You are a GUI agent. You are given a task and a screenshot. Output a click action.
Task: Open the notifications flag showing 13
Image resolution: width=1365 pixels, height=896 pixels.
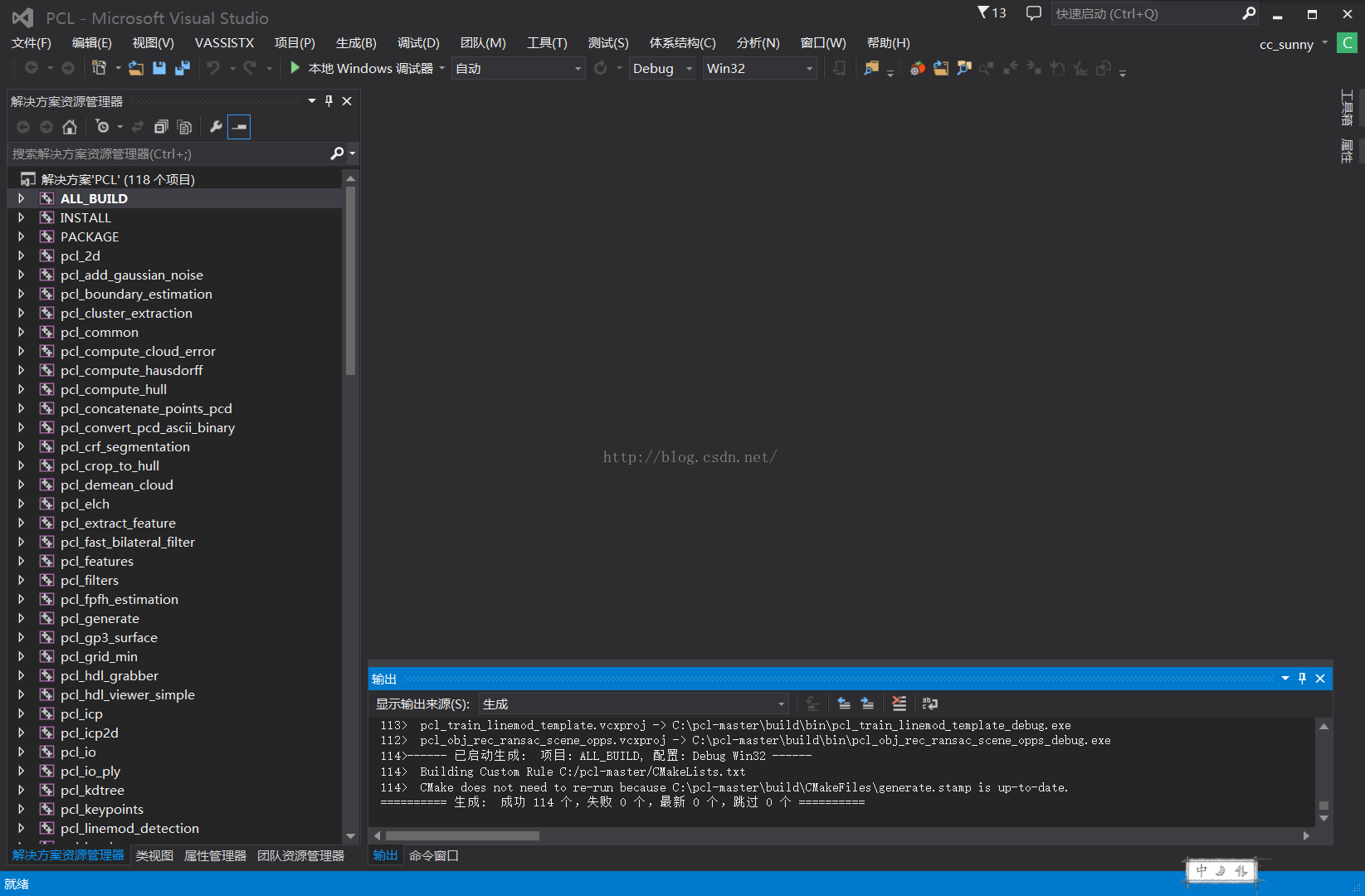[x=992, y=13]
